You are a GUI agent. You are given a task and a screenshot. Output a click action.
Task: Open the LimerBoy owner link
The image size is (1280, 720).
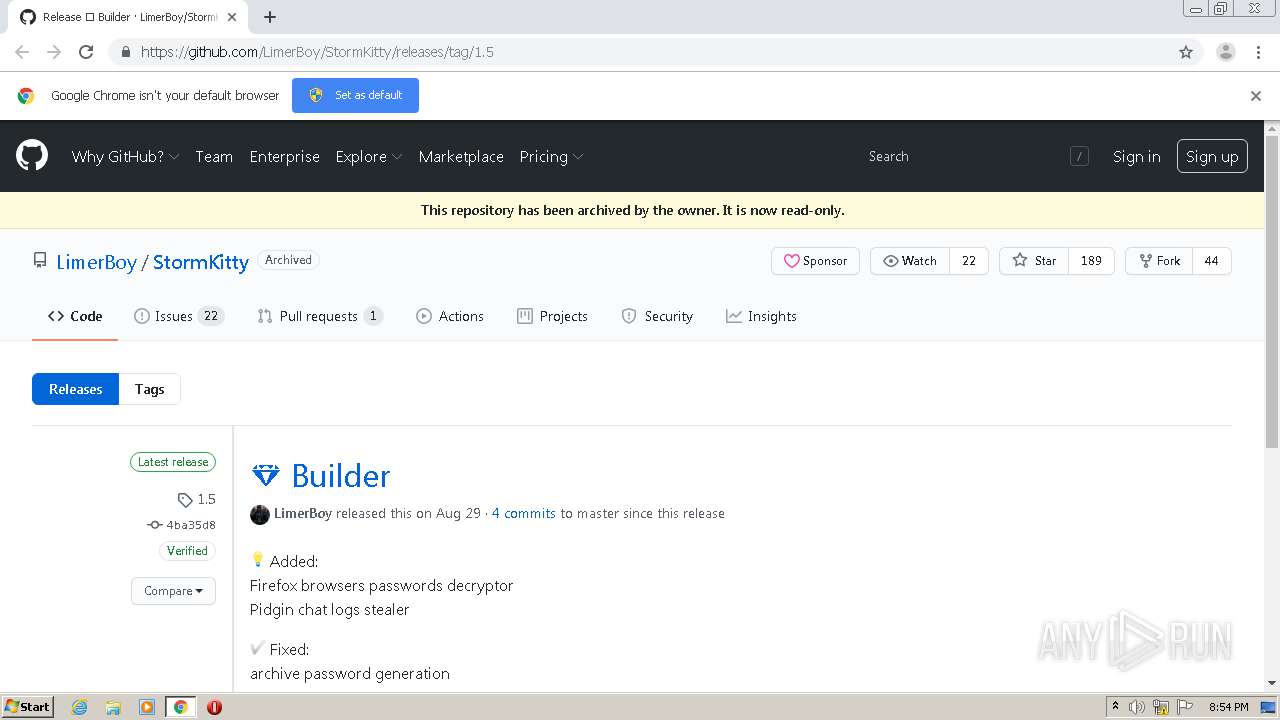coord(96,262)
